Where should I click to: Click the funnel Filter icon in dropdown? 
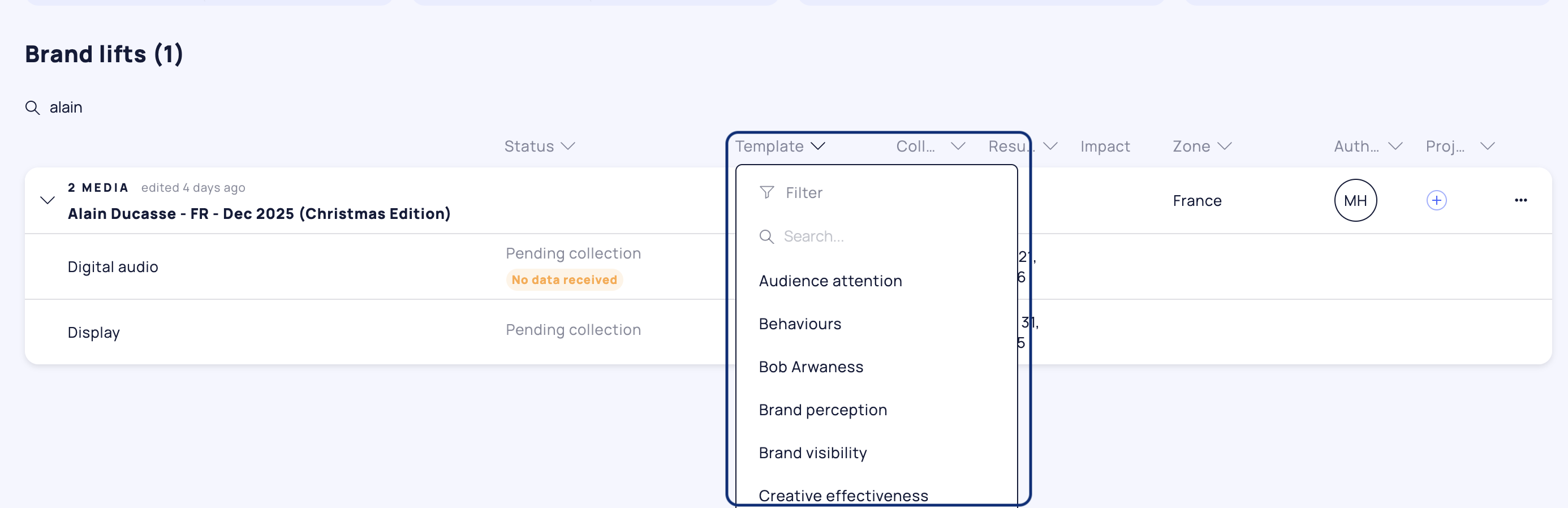pyautogui.click(x=766, y=192)
